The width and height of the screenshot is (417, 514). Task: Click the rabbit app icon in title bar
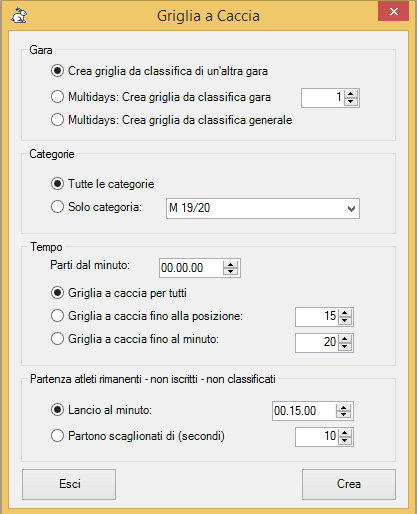pos(19,16)
